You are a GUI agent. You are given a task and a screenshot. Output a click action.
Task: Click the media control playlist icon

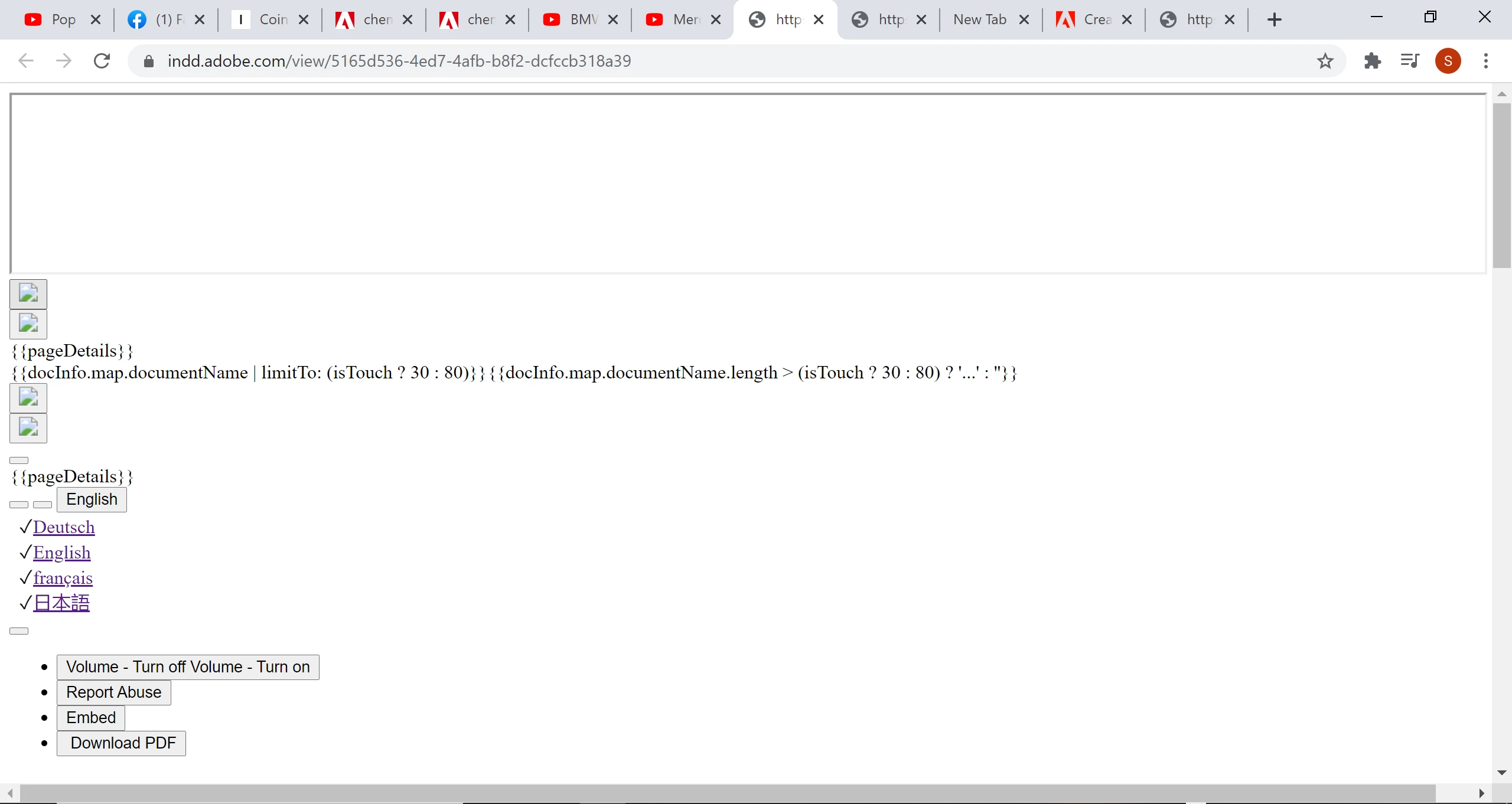pyautogui.click(x=1409, y=61)
